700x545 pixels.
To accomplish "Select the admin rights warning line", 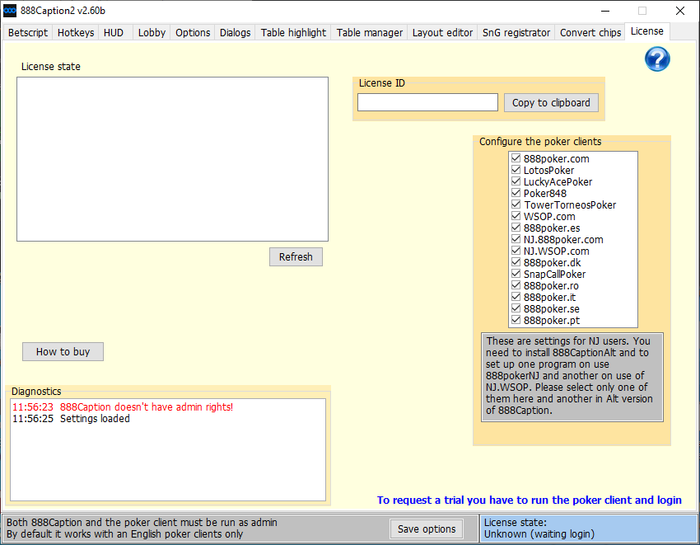I will click(x=123, y=407).
